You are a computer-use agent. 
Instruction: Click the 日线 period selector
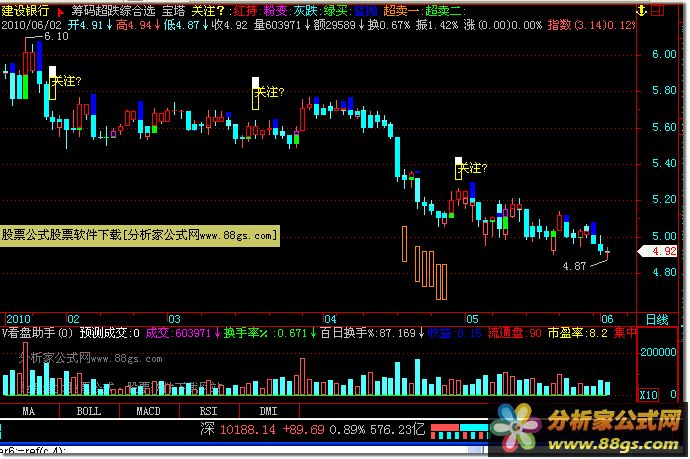(x=657, y=318)
